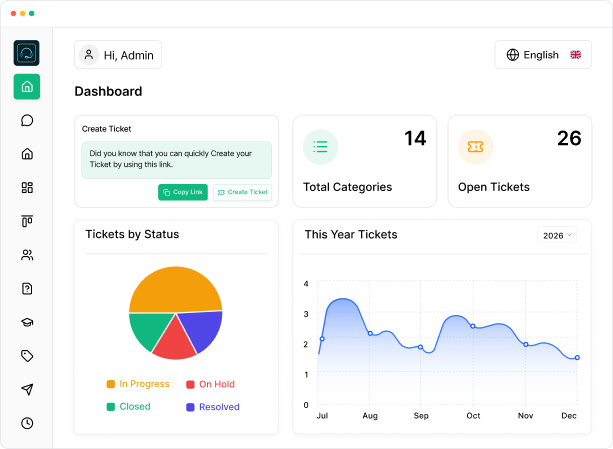Screen dimensions: 613x449
Task: Open the clock sidebar icon
Action: 27,423
